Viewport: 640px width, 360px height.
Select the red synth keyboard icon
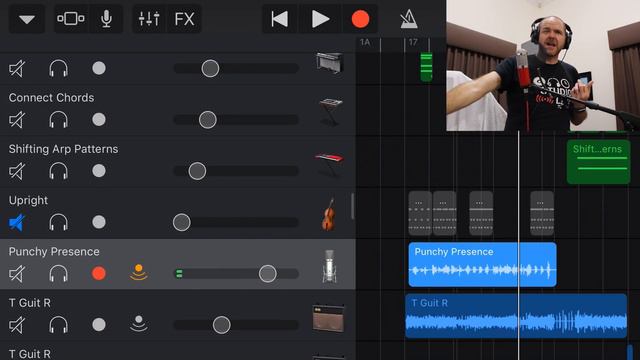[x=329, y=164]
